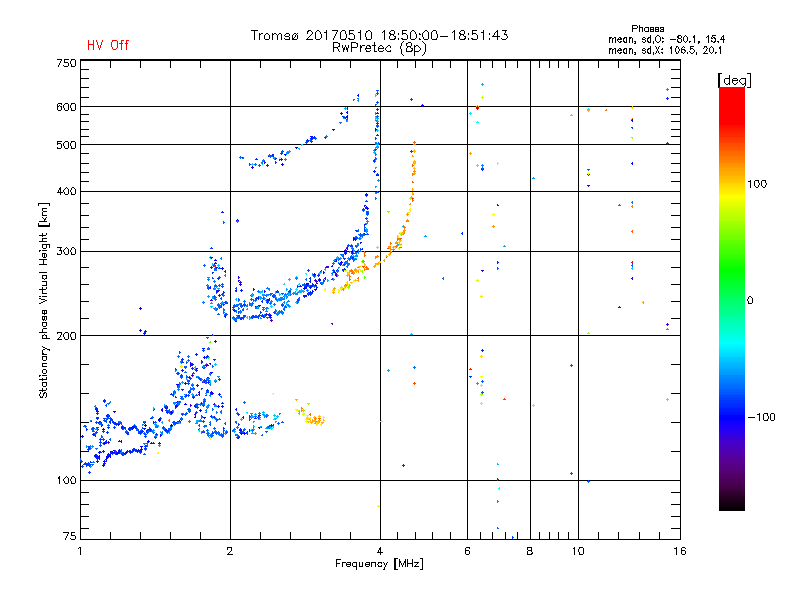The height and width of the screenshot is (600, 800).
Task: Click the "mean, sd,X: 106.5, 20.1" line
Action: pos(665,50)
